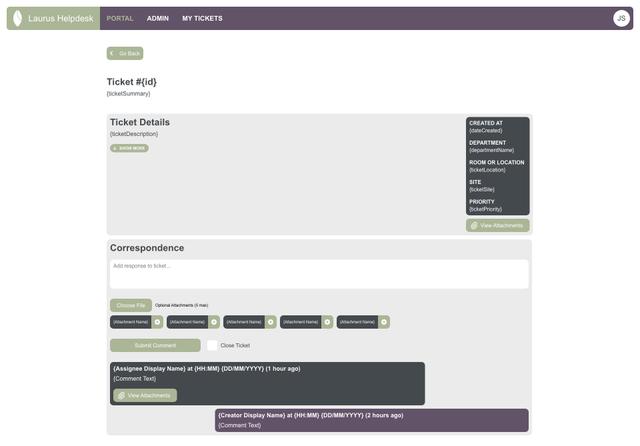
Task: Remove the second attachment via its circle icon
Action: pyautogui.click(x=214, y=322)
